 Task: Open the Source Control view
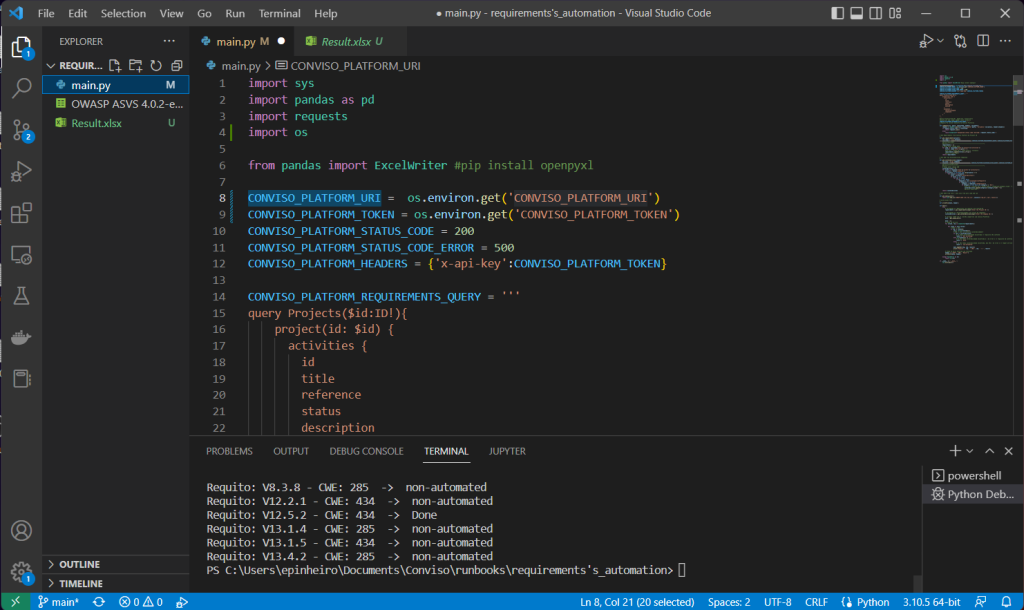21,130
